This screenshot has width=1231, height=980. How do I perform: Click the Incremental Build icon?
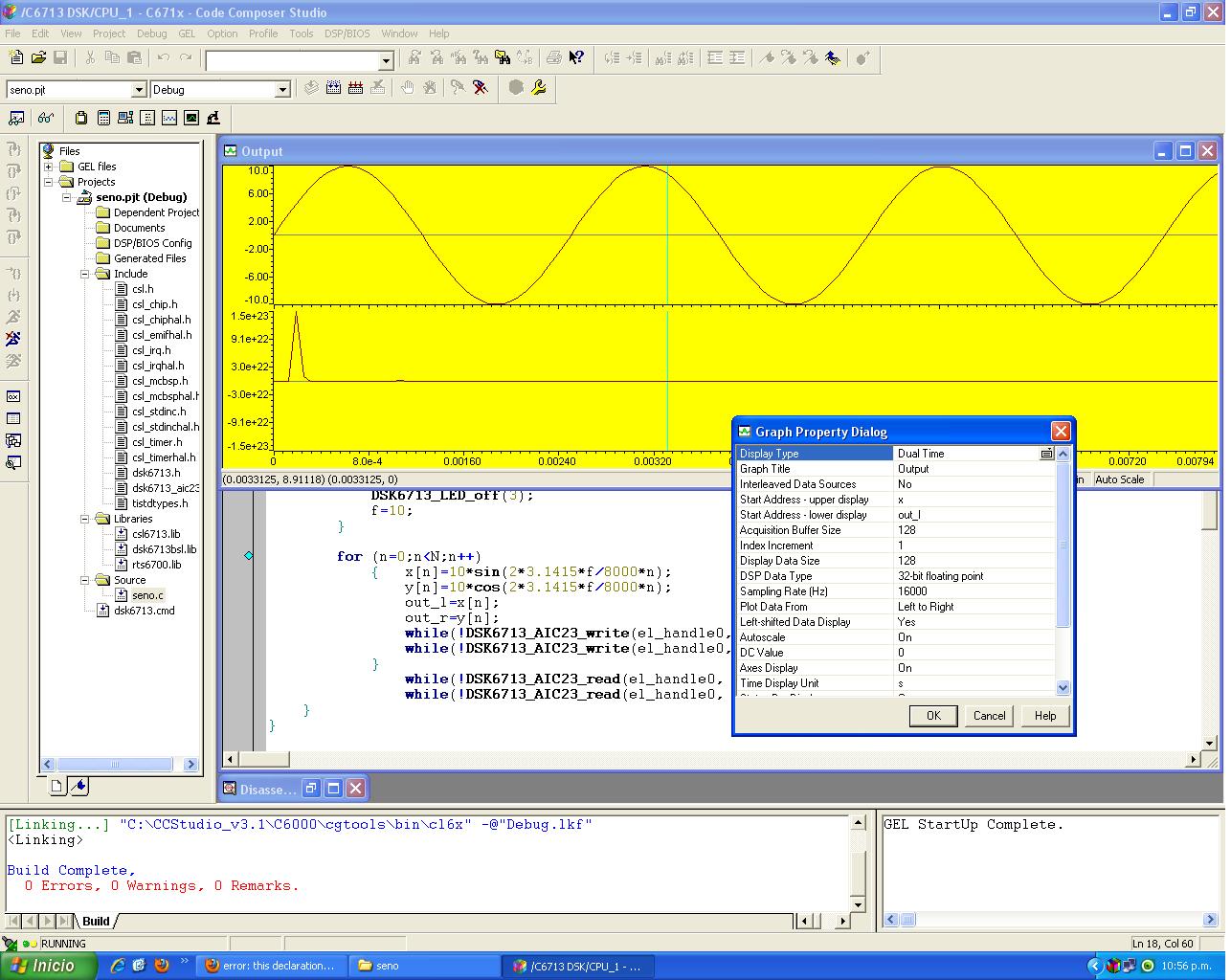click(333, 88)
